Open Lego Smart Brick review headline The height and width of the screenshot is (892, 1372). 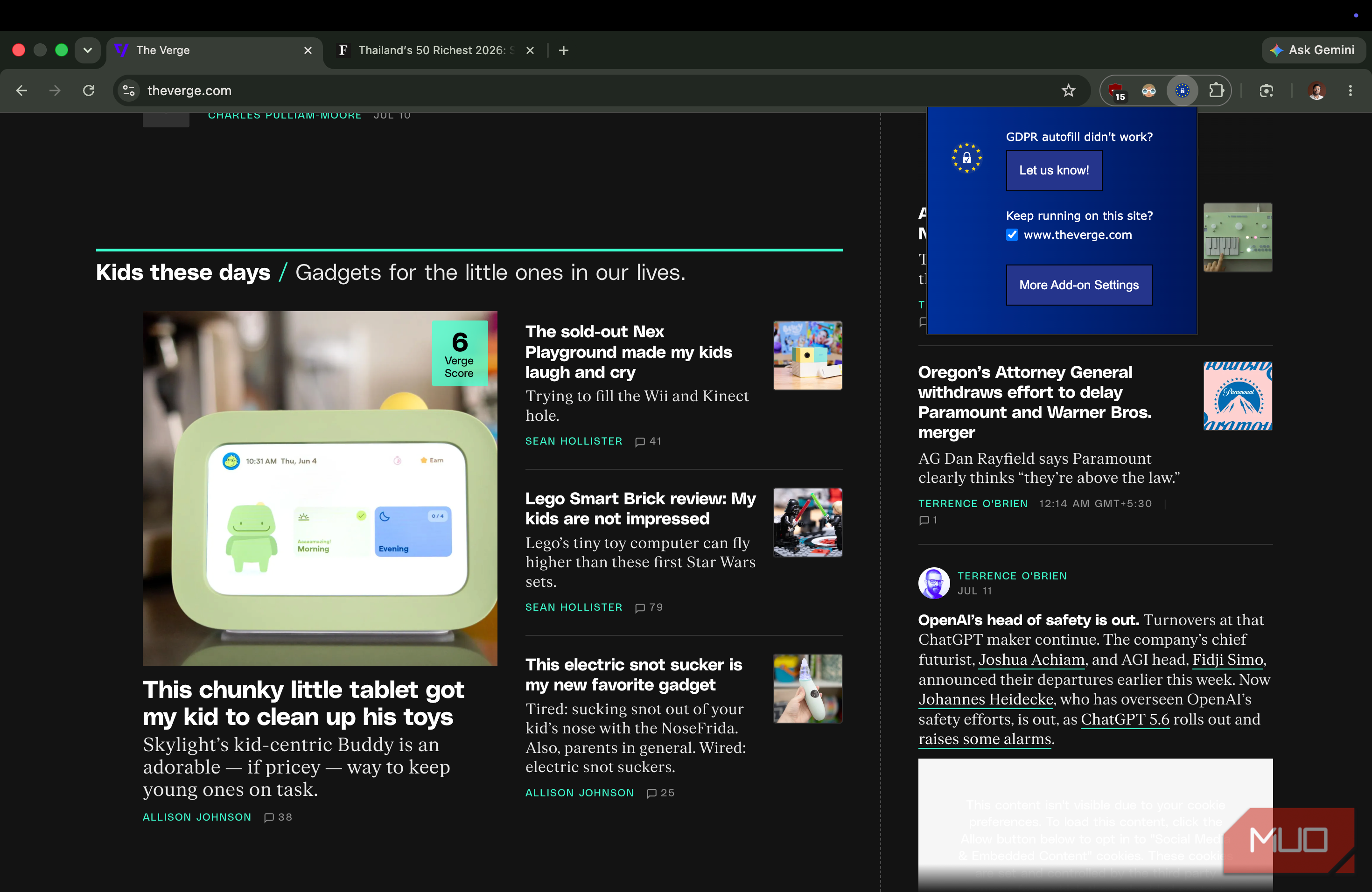640,508
